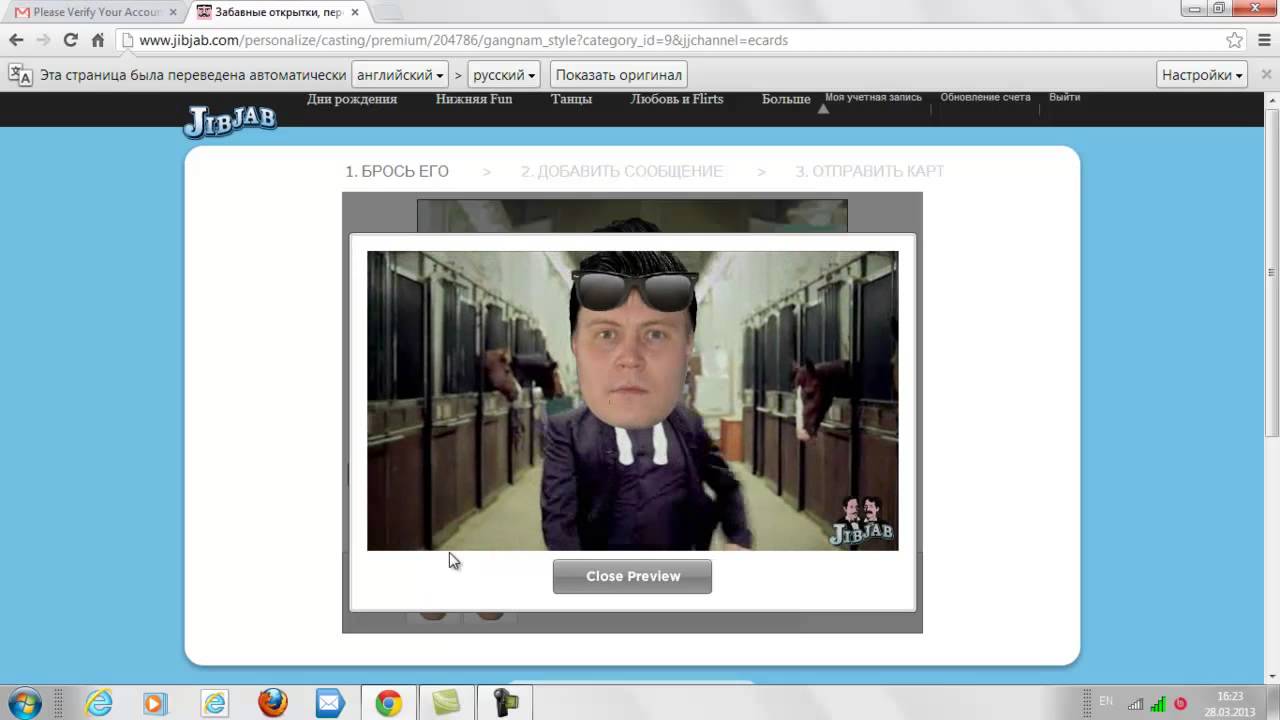Open Windows Media Player from taskbar
Screen dimensions: 1280x720
tap(154, 703)
